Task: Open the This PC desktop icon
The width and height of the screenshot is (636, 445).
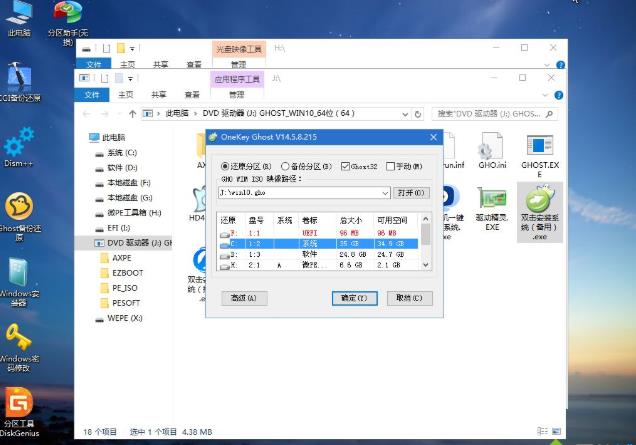Action: [19, 18]
